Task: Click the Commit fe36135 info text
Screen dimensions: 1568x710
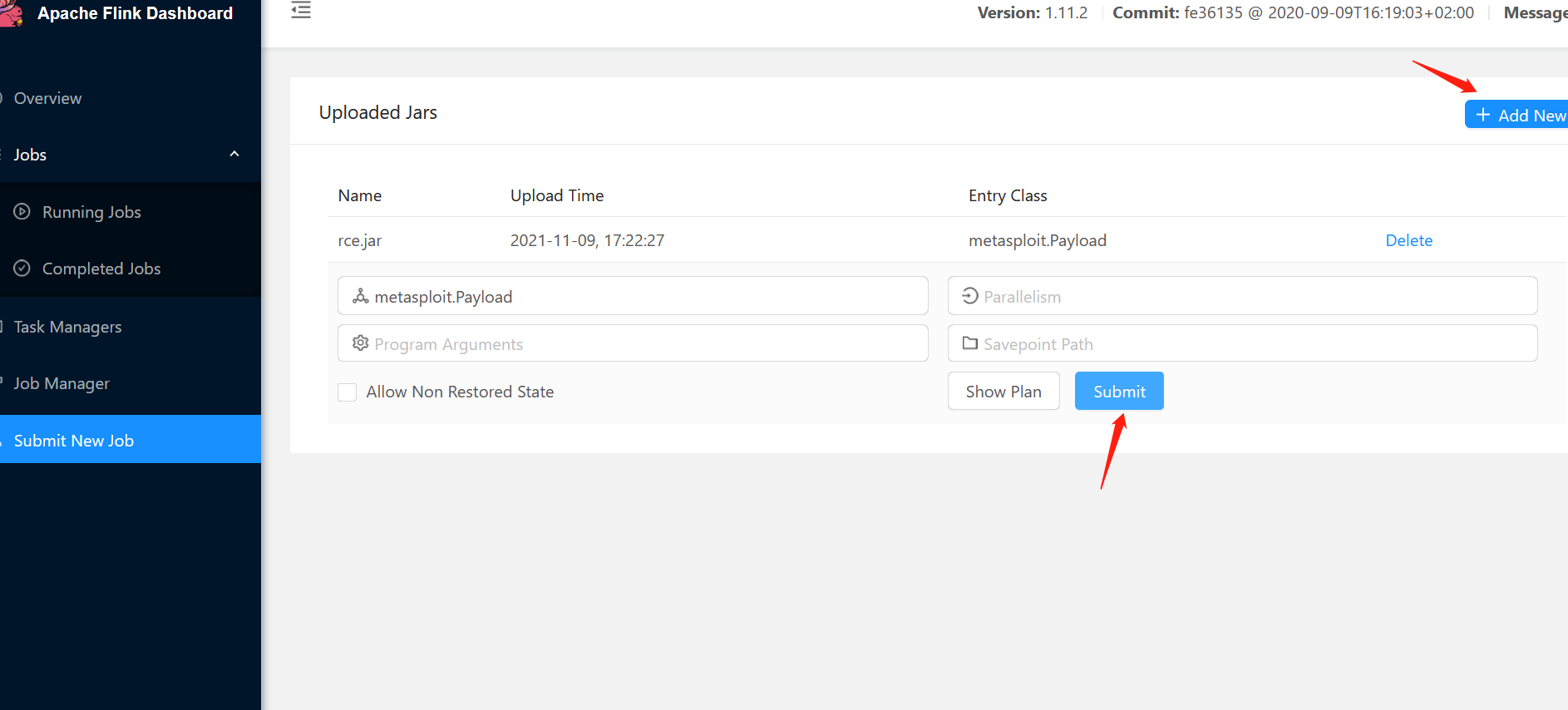Action: [1293, 12]
